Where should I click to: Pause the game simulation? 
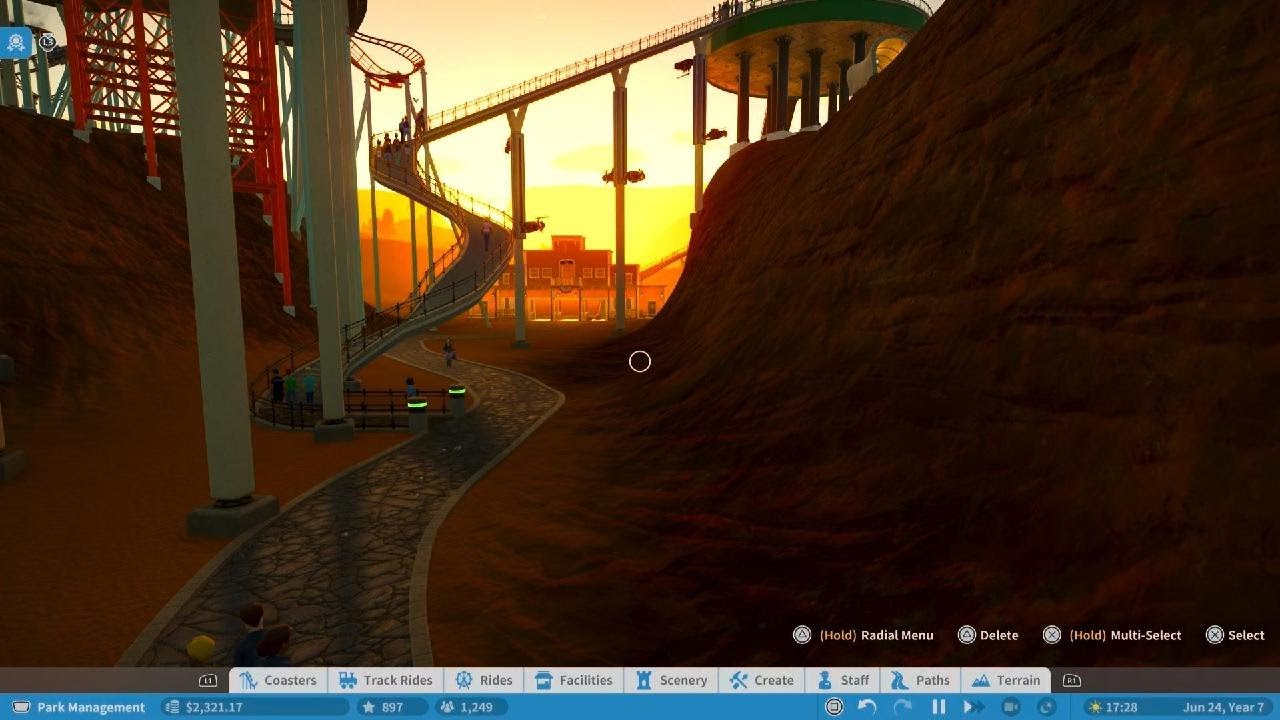tap(938, 707)
